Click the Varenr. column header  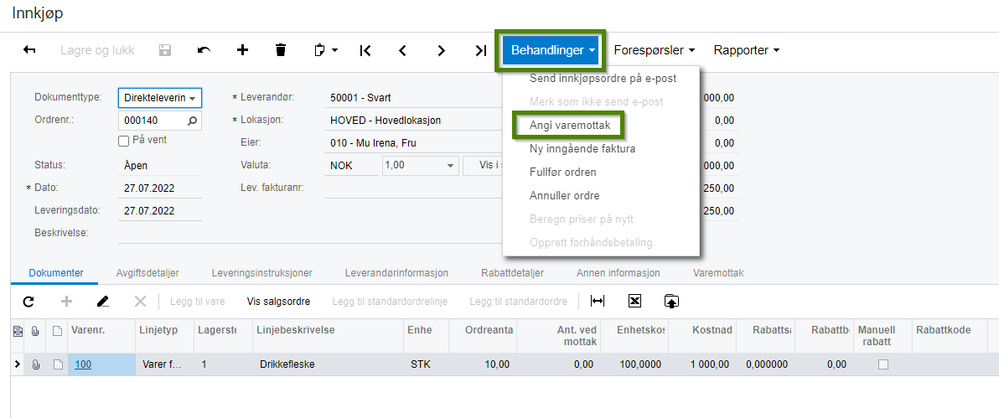(101, 336)
